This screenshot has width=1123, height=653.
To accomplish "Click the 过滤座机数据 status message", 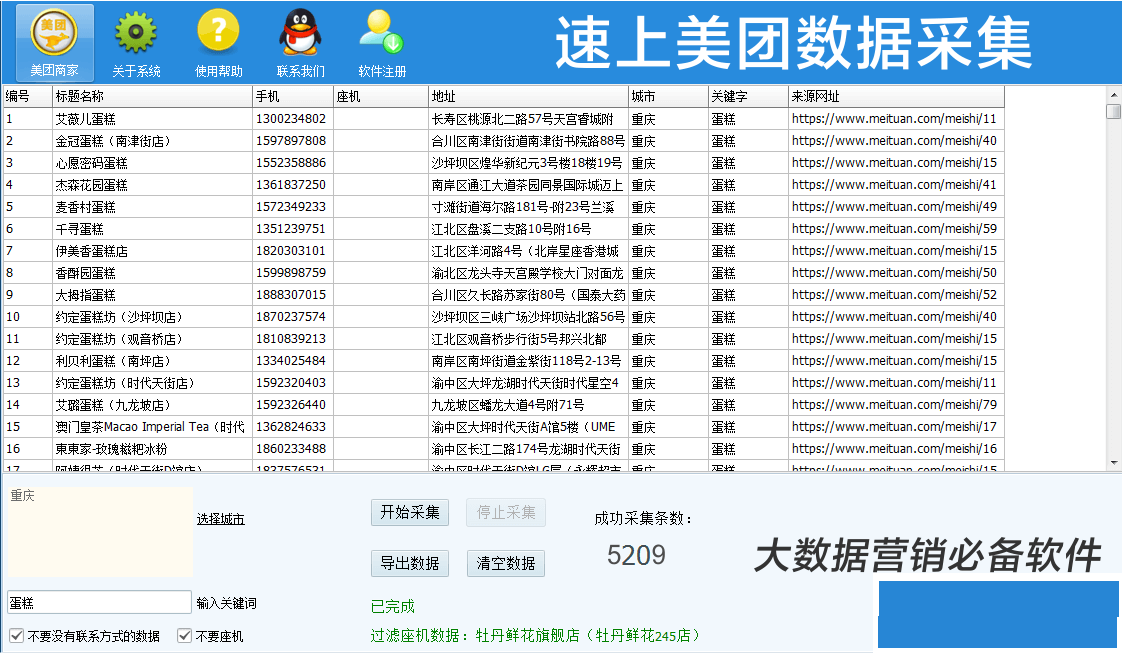I will [536, 636].
